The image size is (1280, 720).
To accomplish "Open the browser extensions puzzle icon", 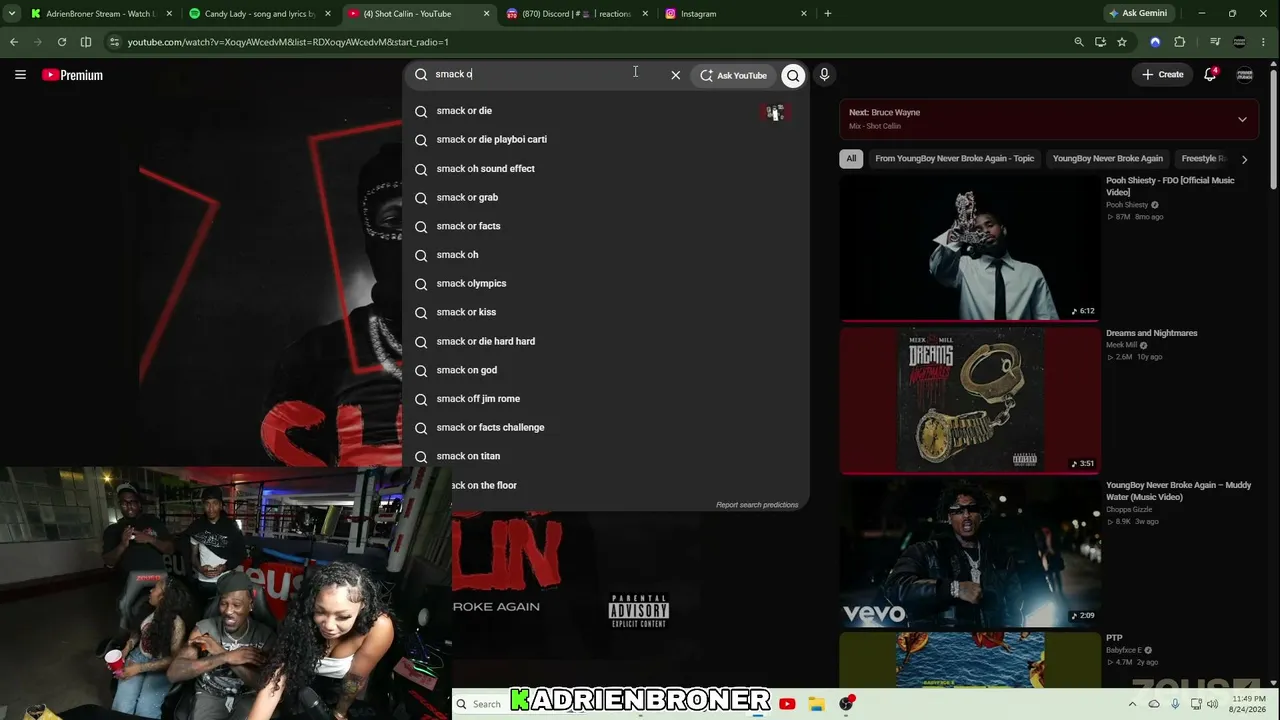I will tap(1180, 42).
